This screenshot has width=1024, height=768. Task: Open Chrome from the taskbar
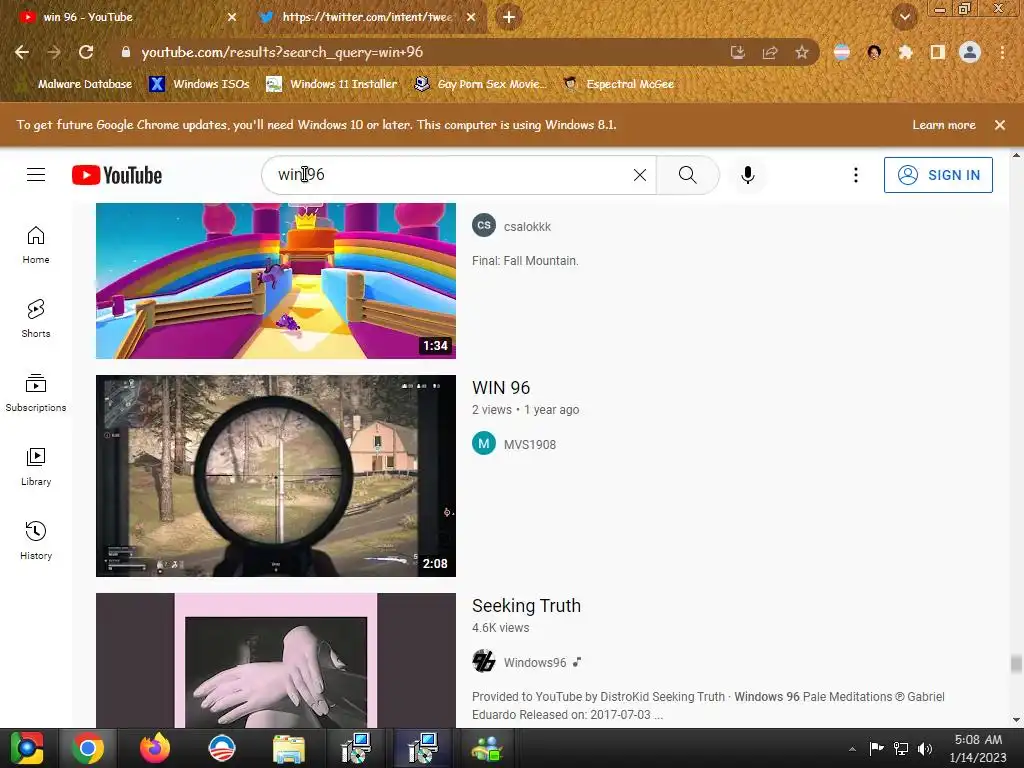(x=88, y=748)
